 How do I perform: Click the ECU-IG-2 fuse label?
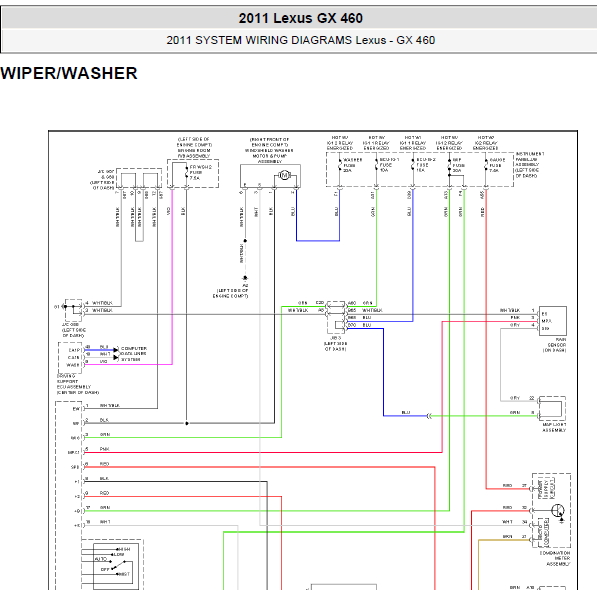click(426, 165)
